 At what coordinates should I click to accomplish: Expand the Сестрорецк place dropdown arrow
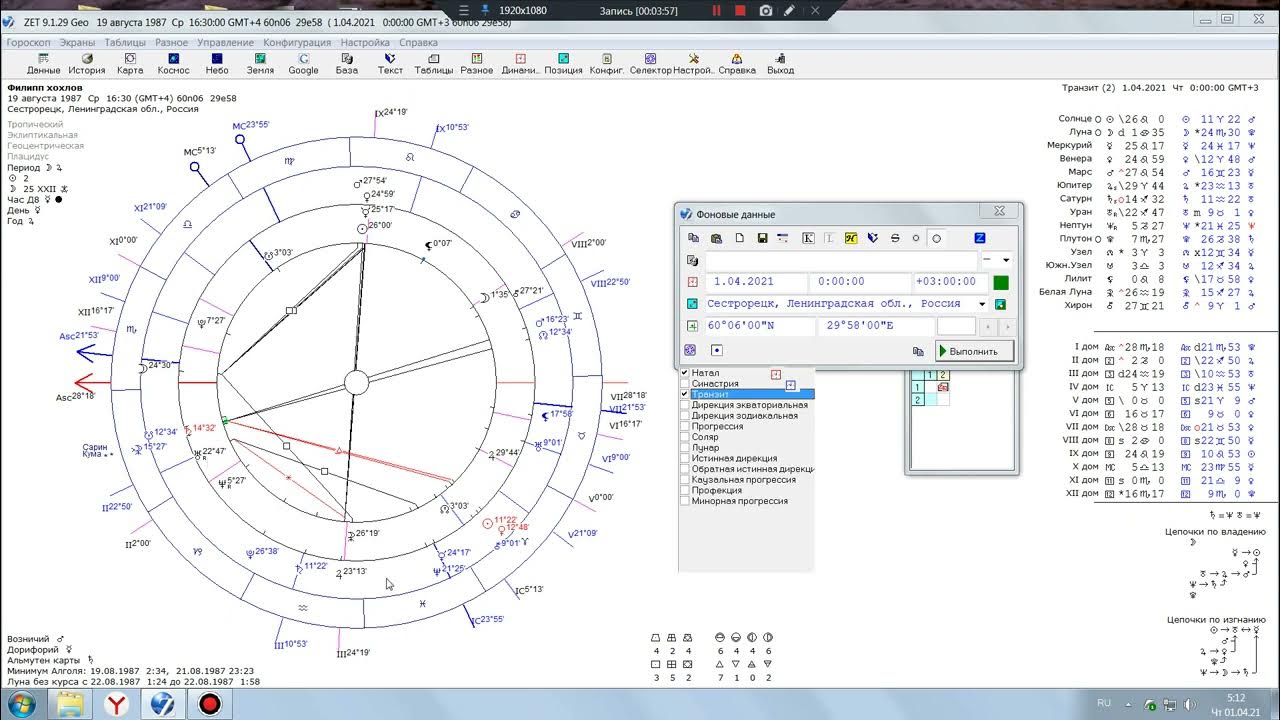[982, 304]
